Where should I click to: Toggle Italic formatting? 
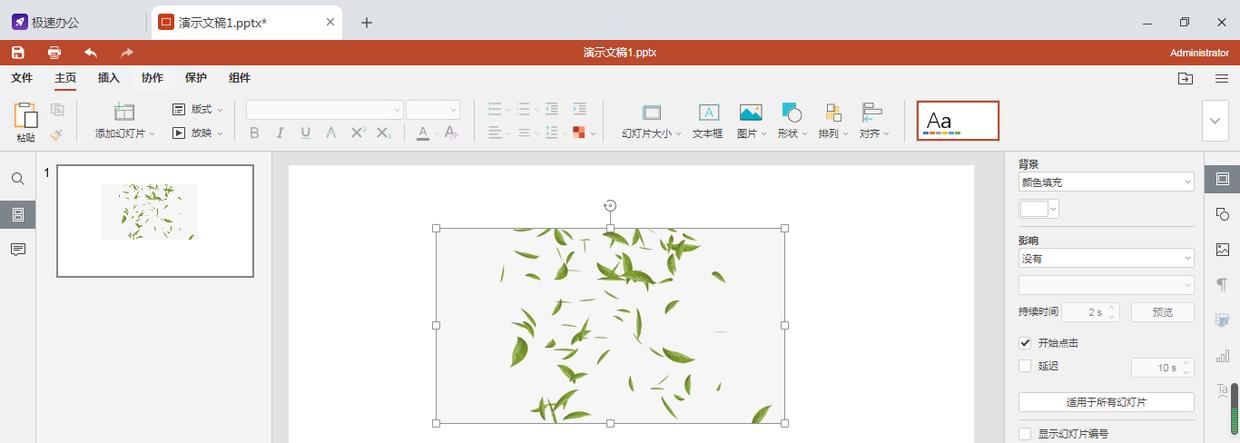[280, 133]
